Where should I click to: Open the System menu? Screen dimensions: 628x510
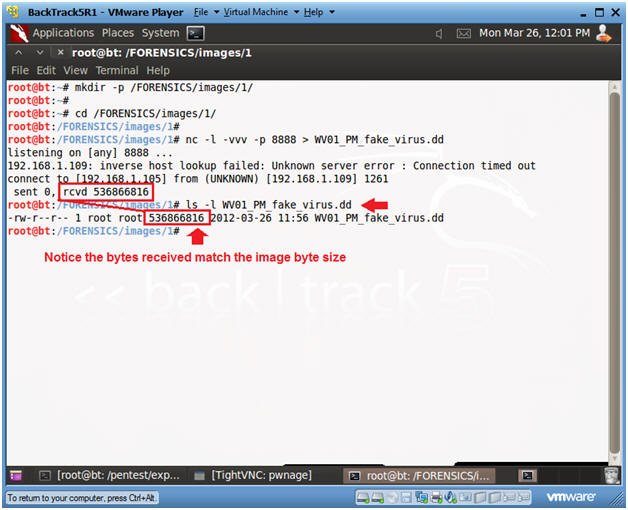(160, 33)
